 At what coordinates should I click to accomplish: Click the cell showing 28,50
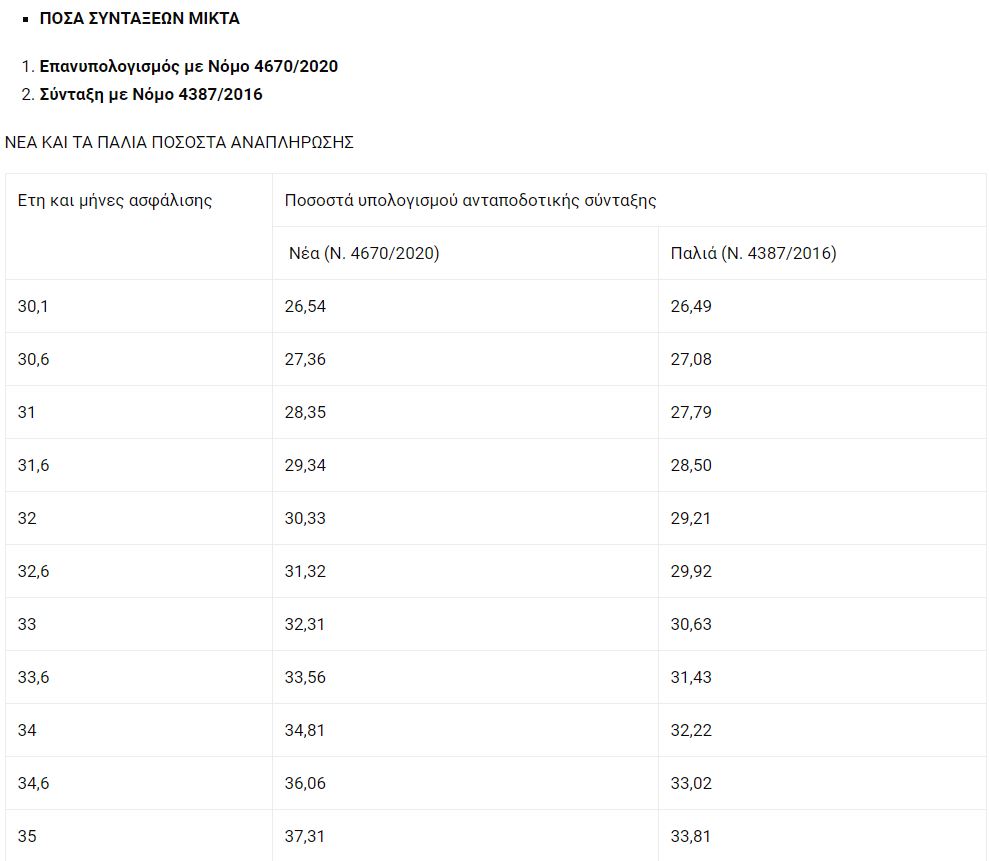(x=822, y=465)
